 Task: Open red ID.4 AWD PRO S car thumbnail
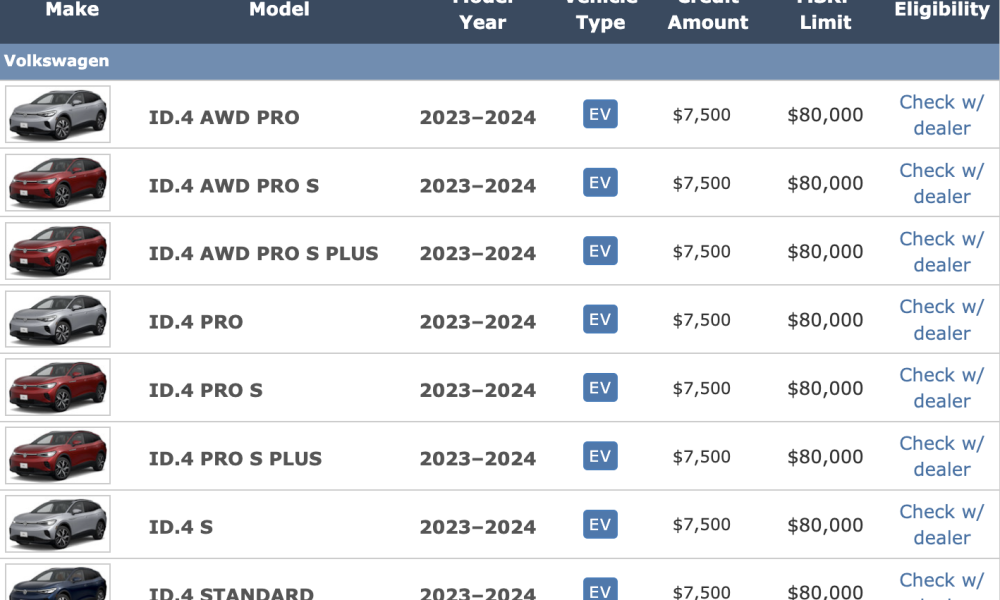click(x=58, y=182)
